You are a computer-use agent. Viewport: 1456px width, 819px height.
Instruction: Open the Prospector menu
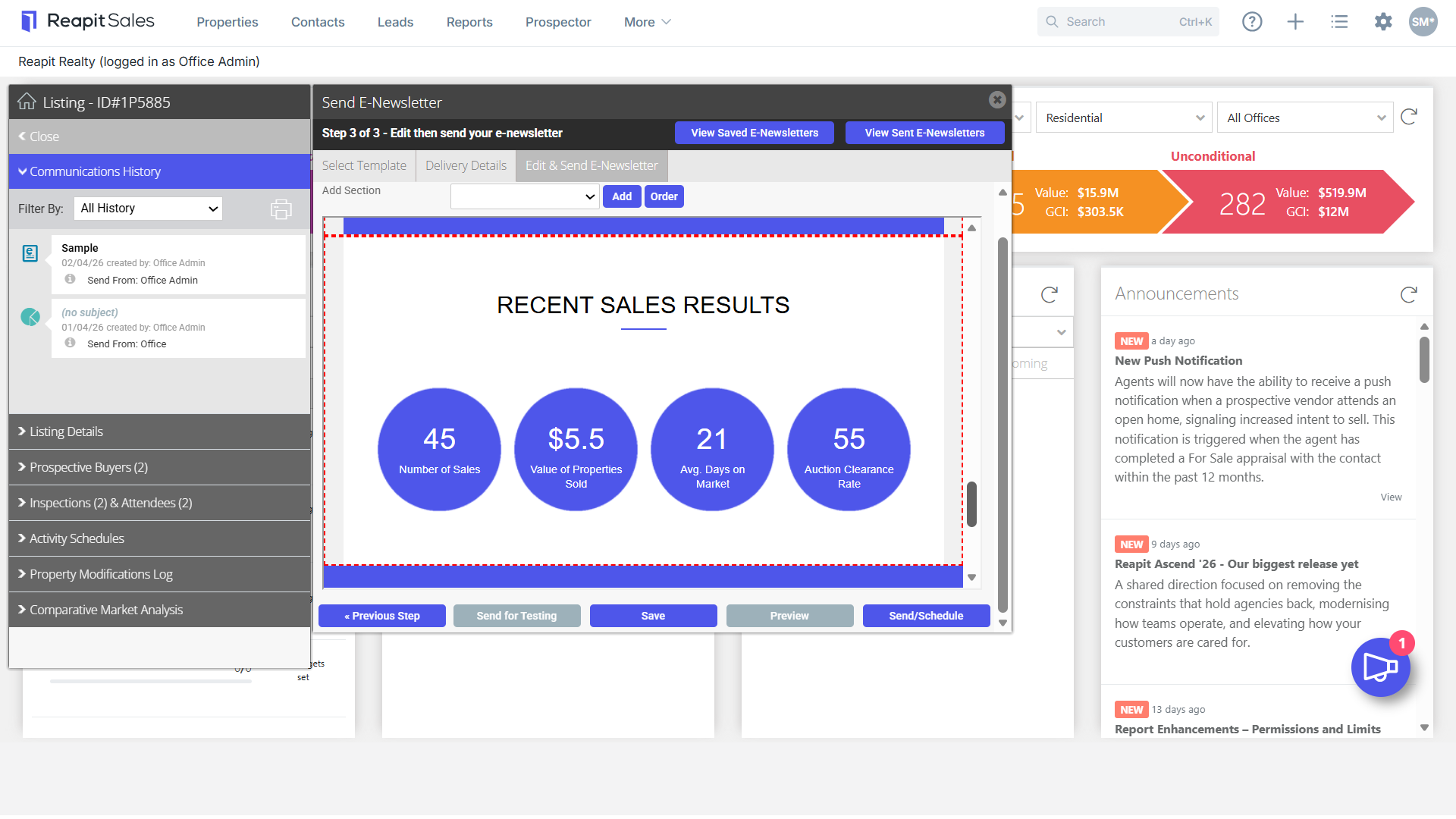[x=558, y=22]
